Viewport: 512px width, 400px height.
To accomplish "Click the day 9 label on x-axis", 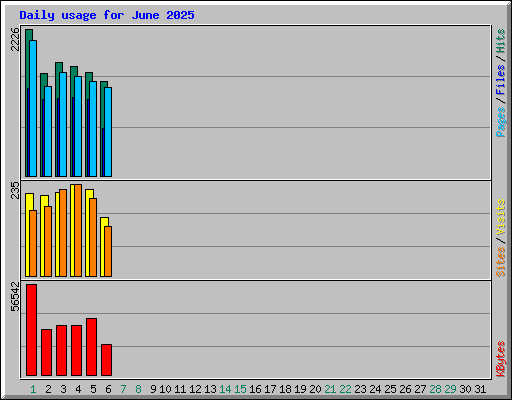I will coord(153,389).
